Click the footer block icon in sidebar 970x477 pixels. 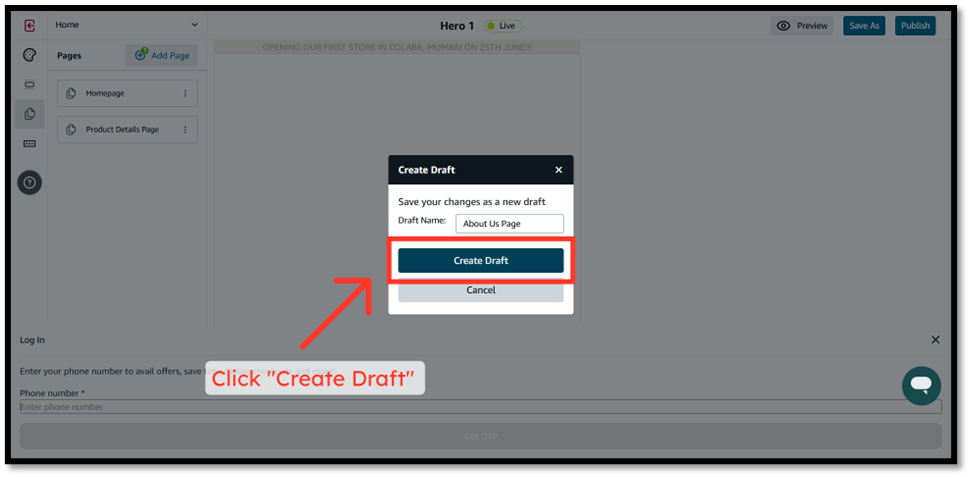click(x=29, y=143)
